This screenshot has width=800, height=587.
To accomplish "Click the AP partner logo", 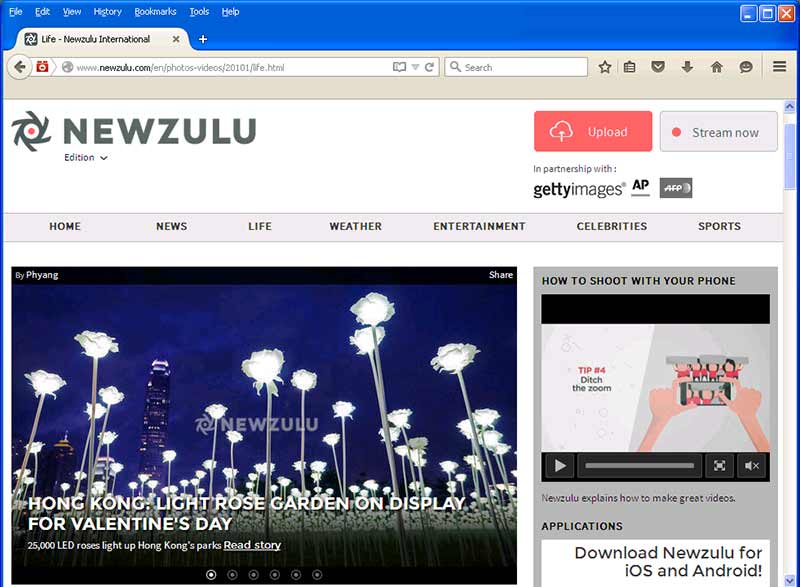I will click(x=640, y=187).
